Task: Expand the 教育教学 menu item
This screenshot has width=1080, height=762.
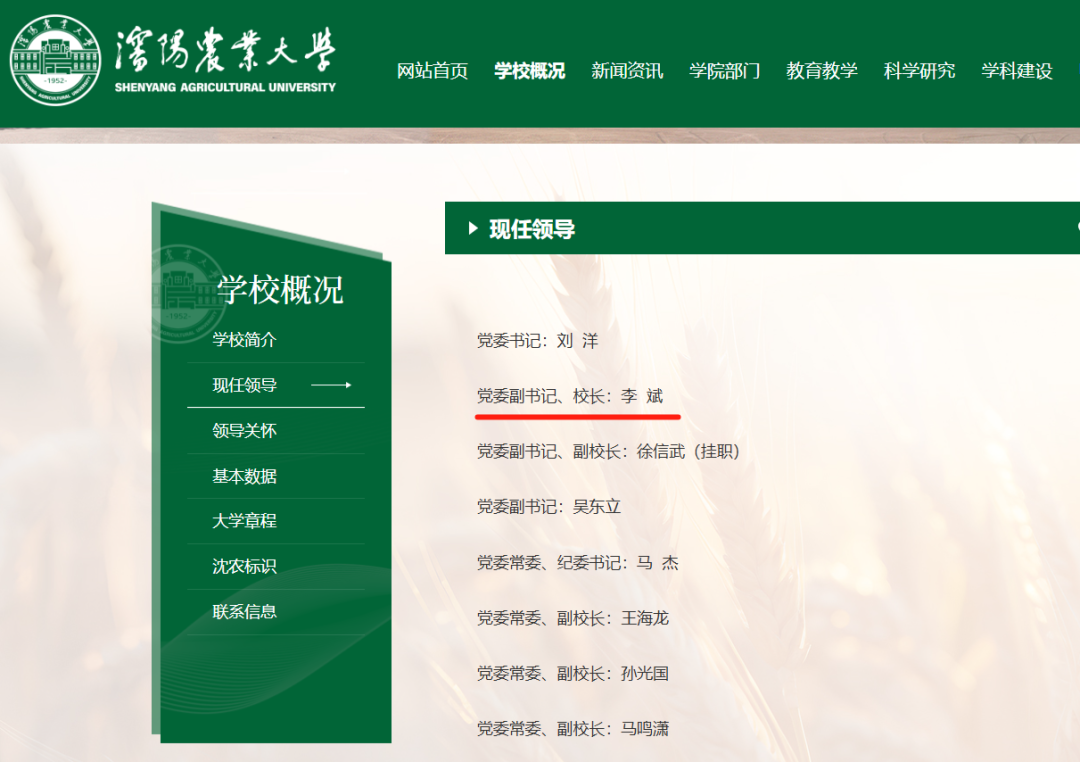Action: click(822, 72)
